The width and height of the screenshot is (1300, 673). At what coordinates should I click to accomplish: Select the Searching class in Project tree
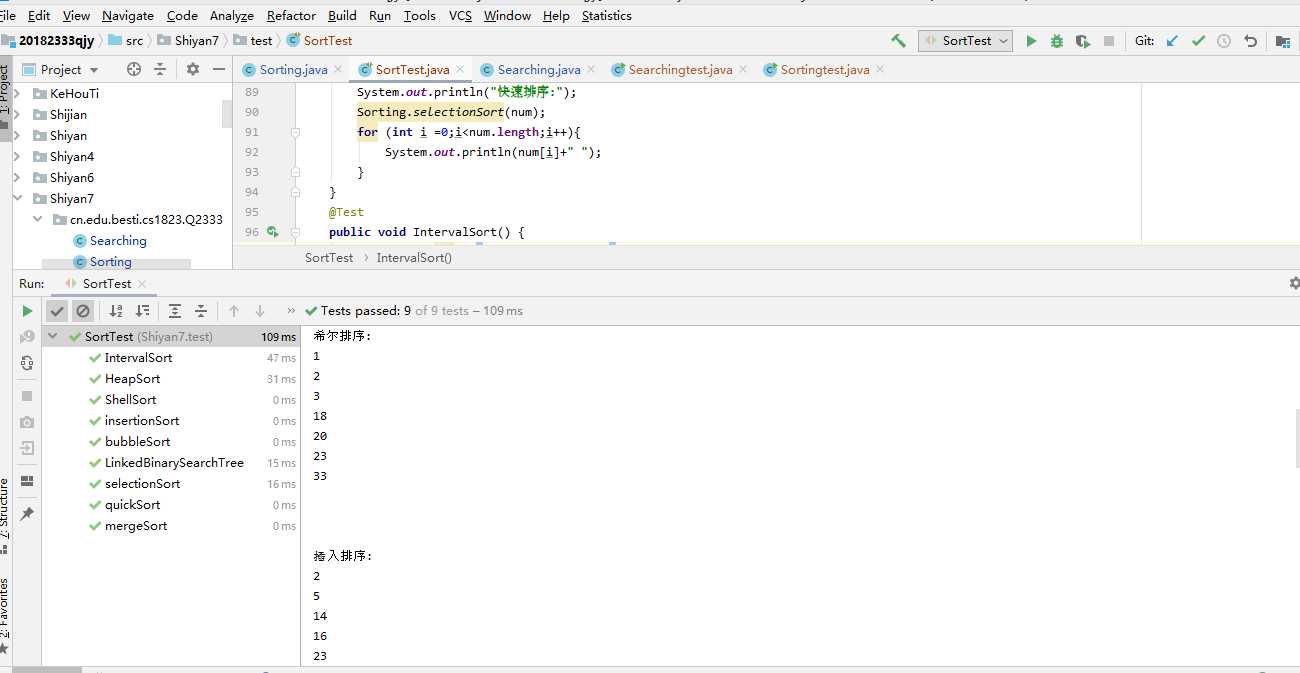tap(118, 240)
